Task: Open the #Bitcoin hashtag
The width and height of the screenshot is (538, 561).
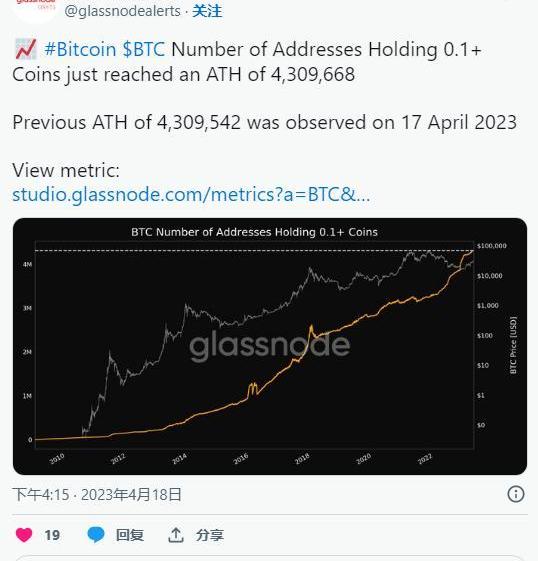Action: coord(80,49)
